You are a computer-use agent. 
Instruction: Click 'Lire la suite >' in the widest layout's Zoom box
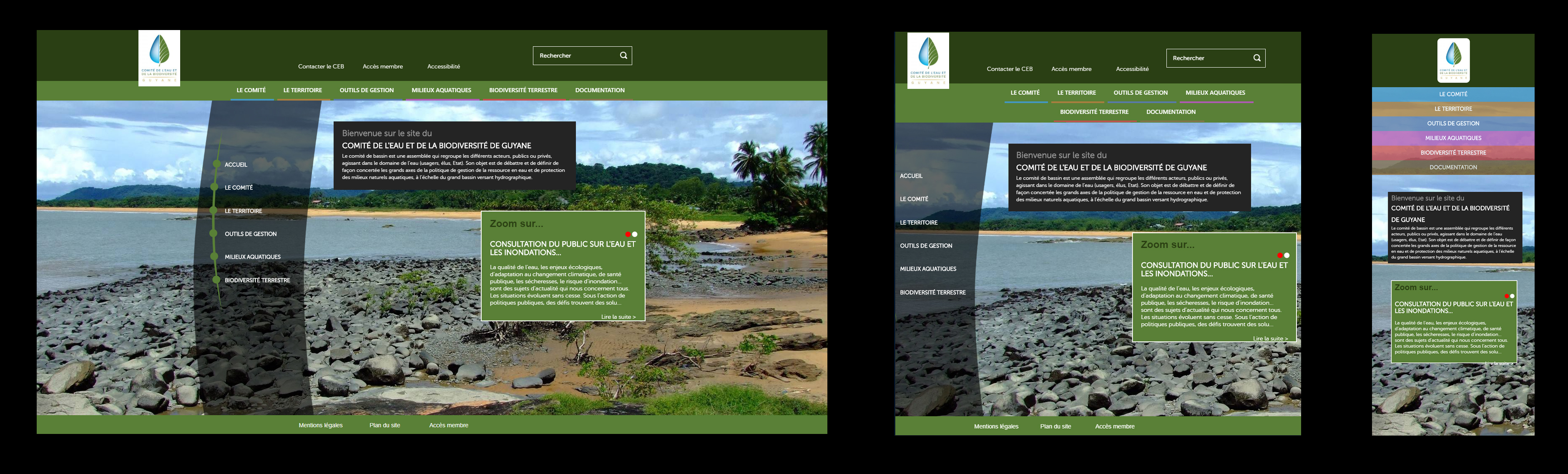coord(618,317)
